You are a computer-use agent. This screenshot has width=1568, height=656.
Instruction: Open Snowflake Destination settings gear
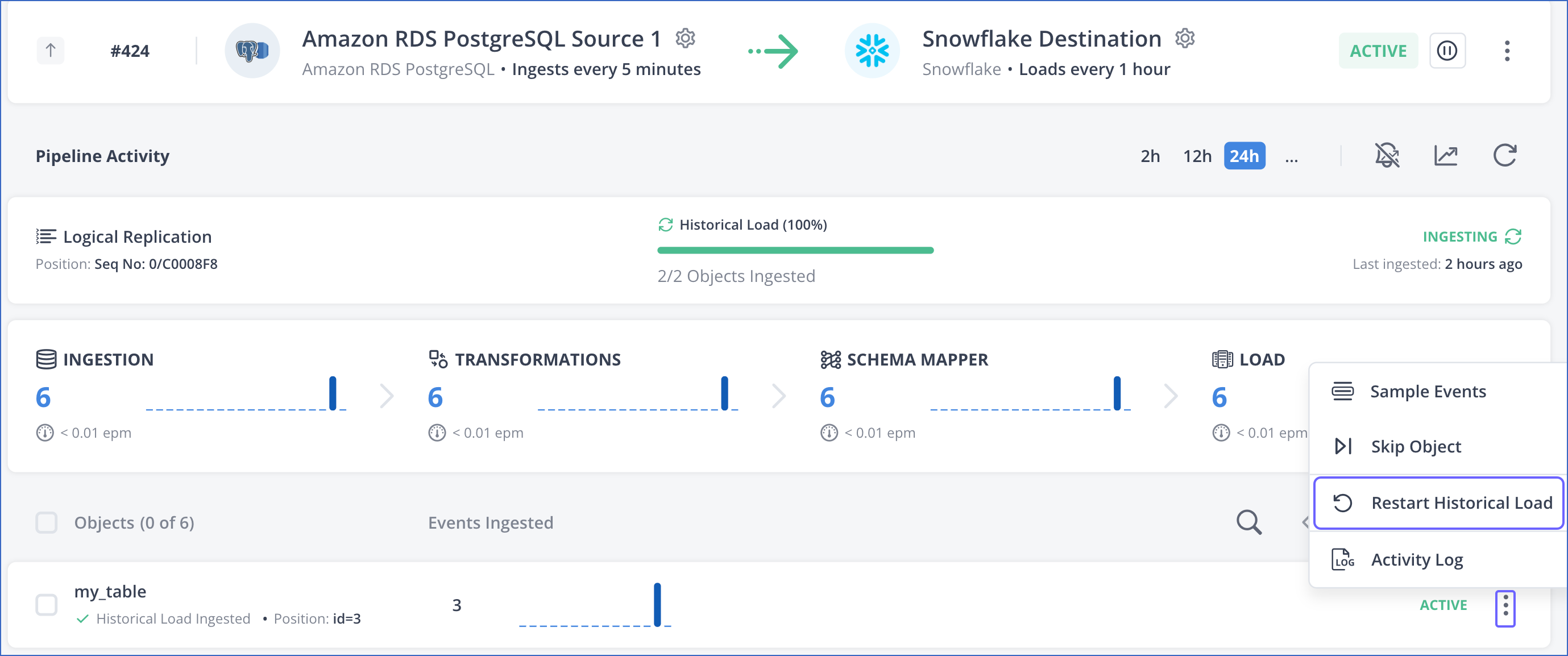(1184, 38)
